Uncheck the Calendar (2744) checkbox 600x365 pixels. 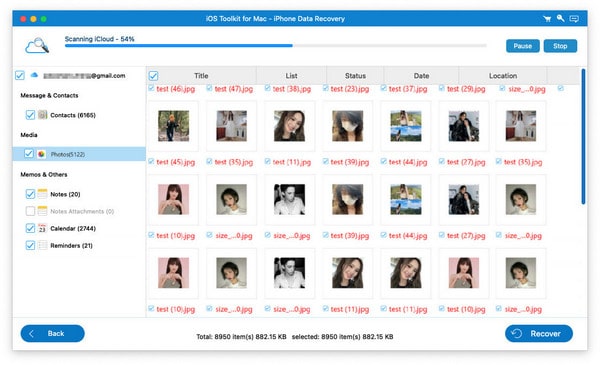click(30, 228)
